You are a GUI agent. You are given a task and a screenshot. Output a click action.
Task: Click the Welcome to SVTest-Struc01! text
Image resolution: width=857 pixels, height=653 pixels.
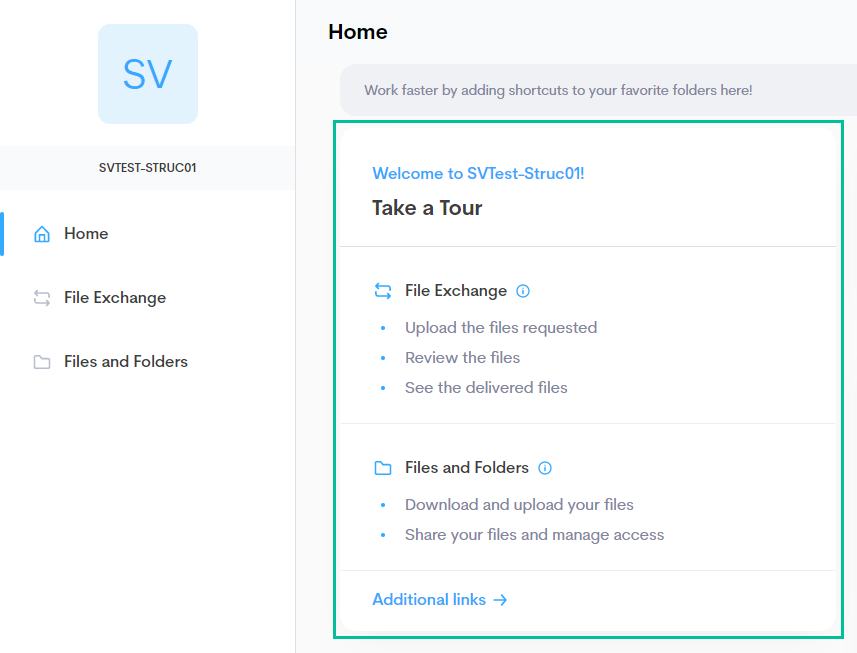pyautogui.click(x=478, y=173)
